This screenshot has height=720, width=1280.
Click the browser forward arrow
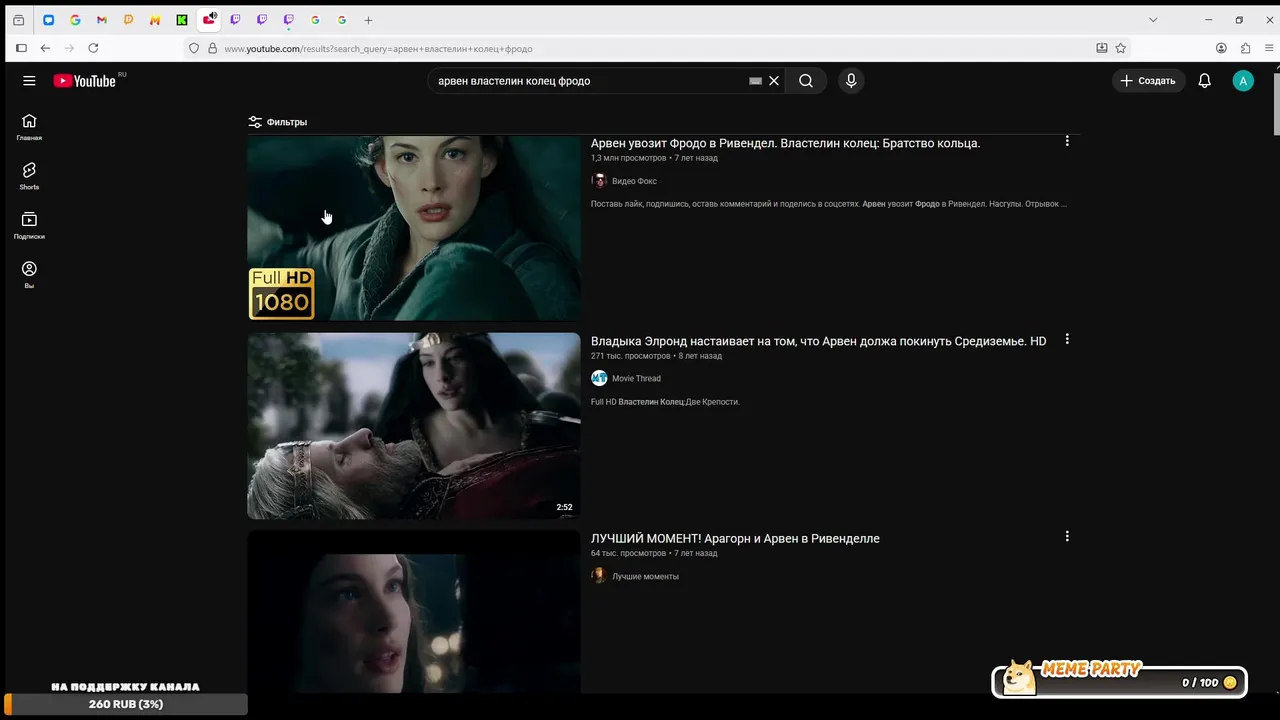(69, 48)
